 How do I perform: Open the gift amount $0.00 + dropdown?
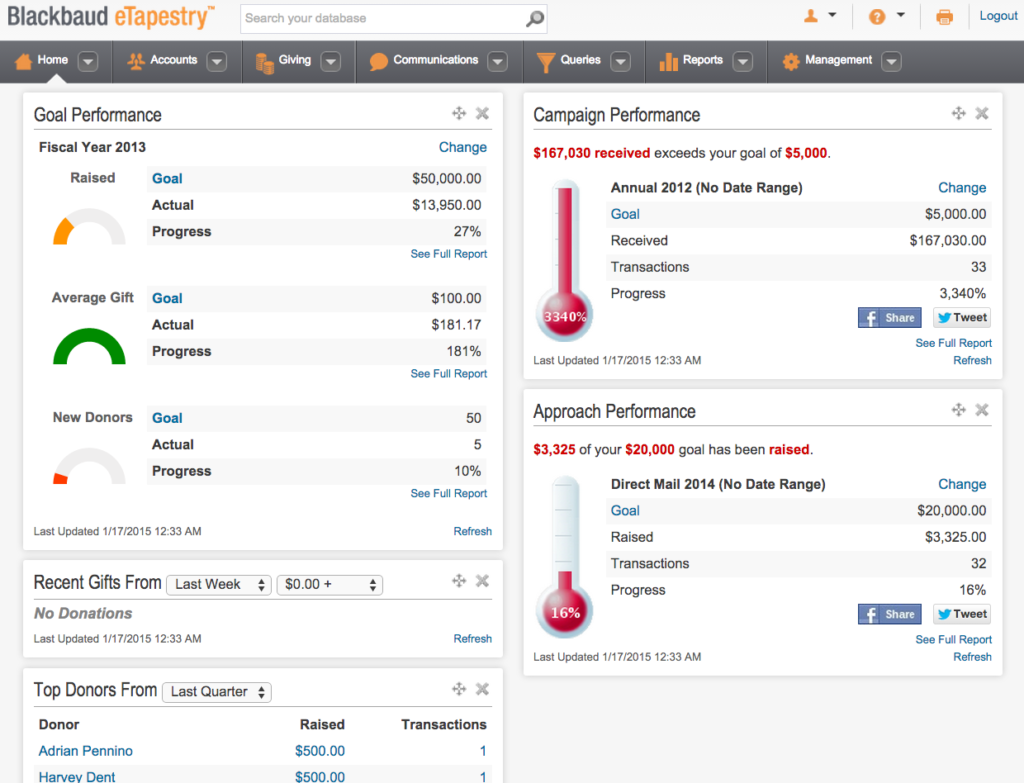(329, 584)
